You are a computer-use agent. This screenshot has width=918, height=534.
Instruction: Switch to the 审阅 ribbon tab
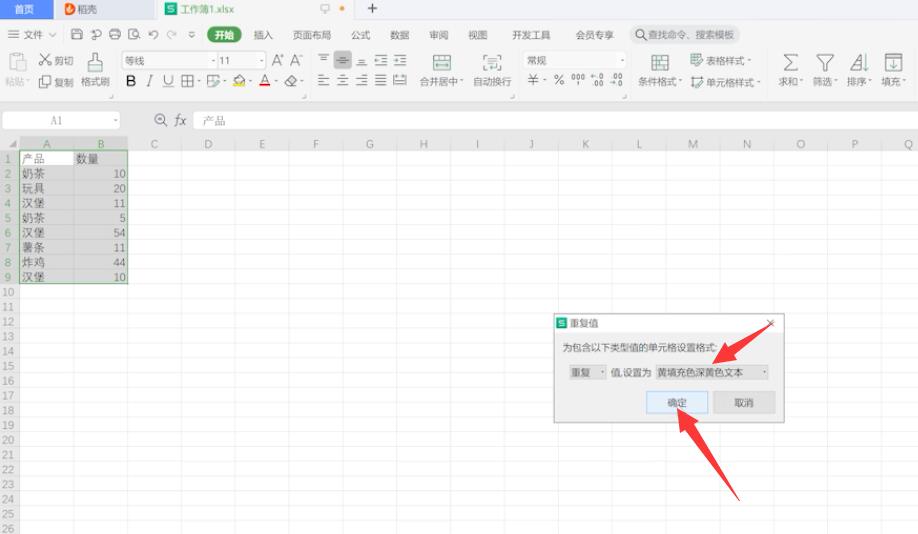point(439,35)
